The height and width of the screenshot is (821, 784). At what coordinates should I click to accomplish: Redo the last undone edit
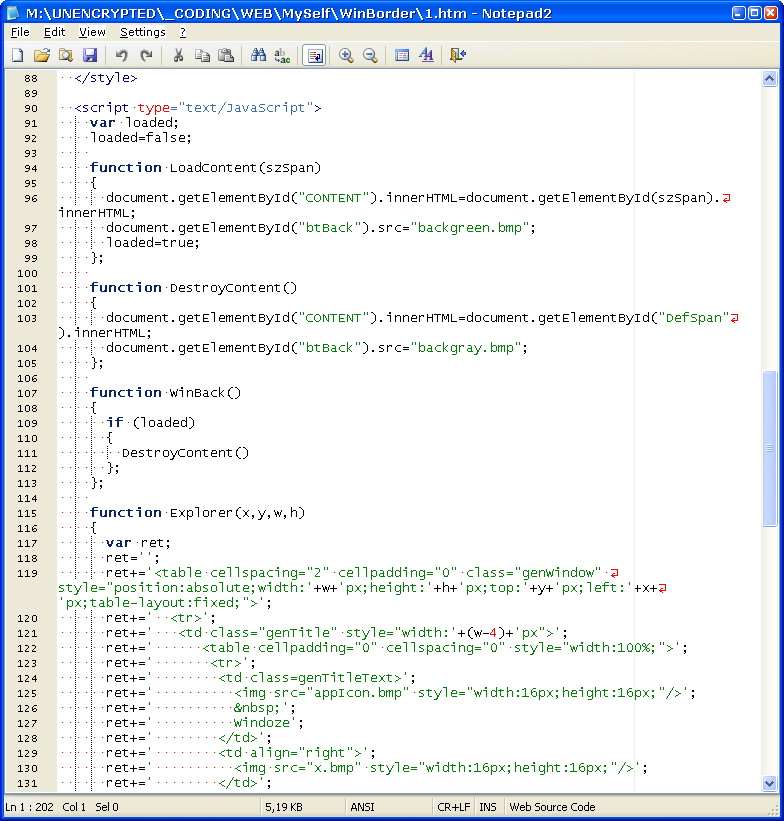146,55
